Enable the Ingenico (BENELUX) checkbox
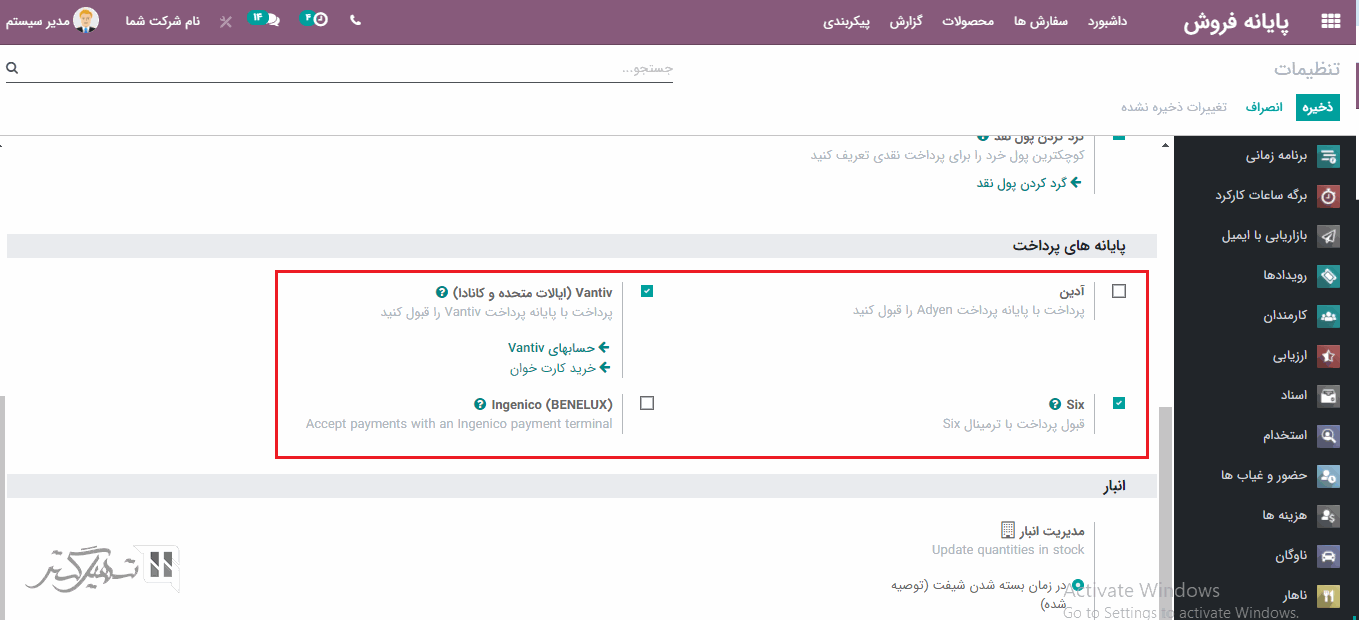 pyautogui.click(x=647, y=403)
